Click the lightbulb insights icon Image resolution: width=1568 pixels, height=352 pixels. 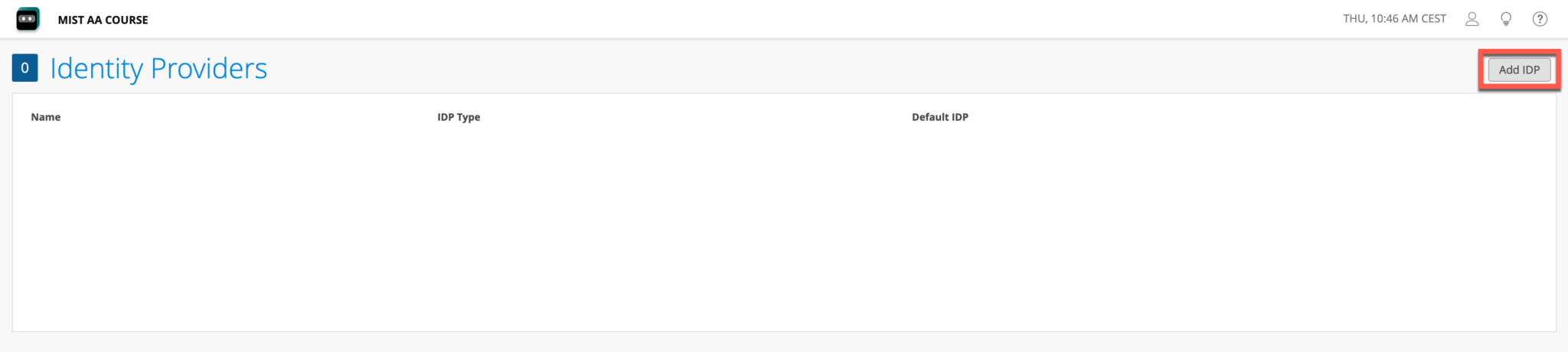pos(1505,19)
